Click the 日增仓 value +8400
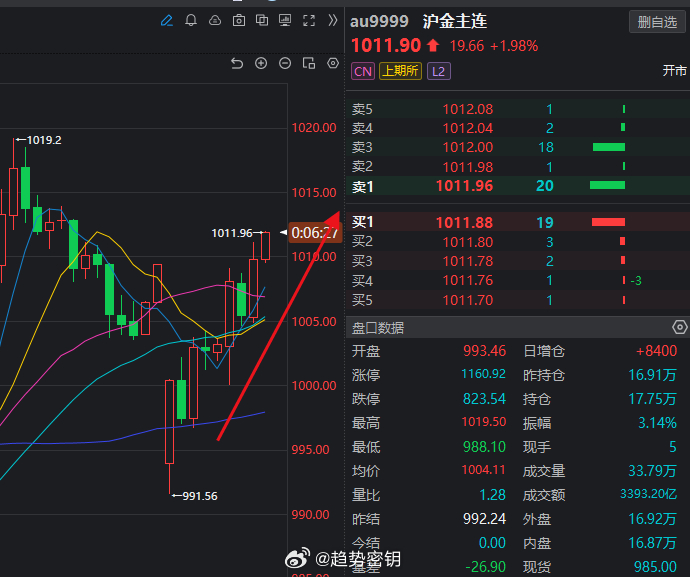 click(656, 351)
